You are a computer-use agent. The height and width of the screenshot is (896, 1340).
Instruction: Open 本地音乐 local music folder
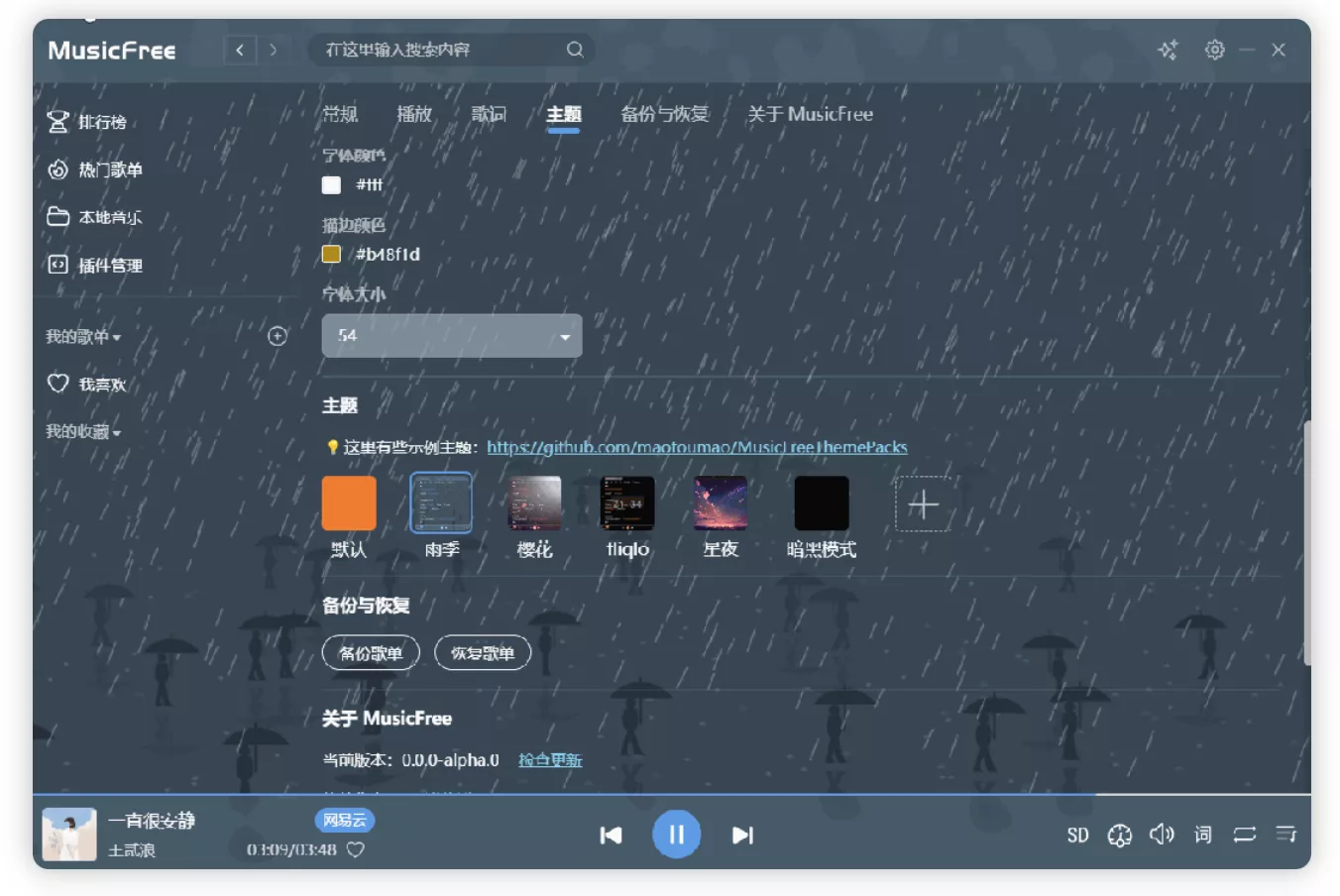pos(94,217)
